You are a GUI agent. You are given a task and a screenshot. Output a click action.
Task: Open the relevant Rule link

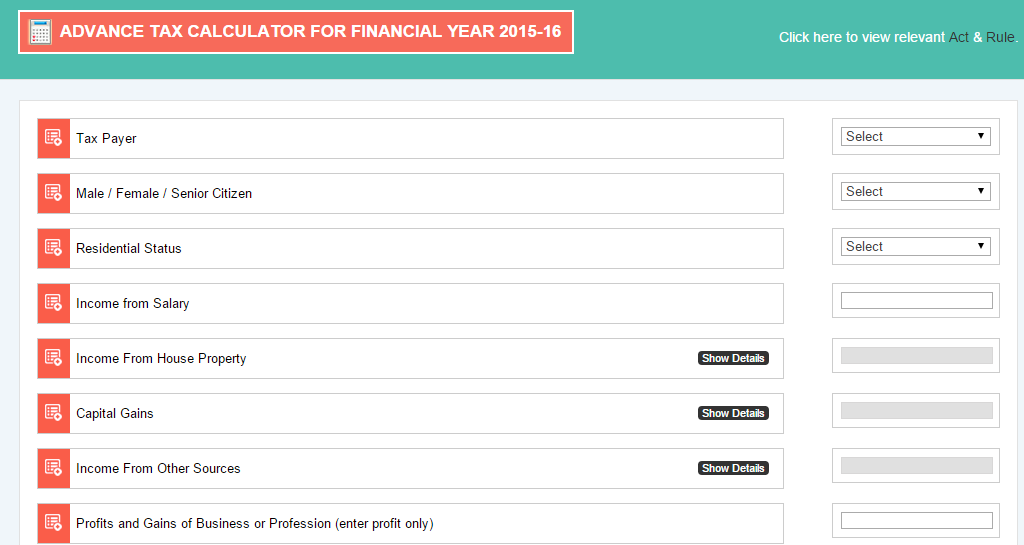[x=1000, y=37]
